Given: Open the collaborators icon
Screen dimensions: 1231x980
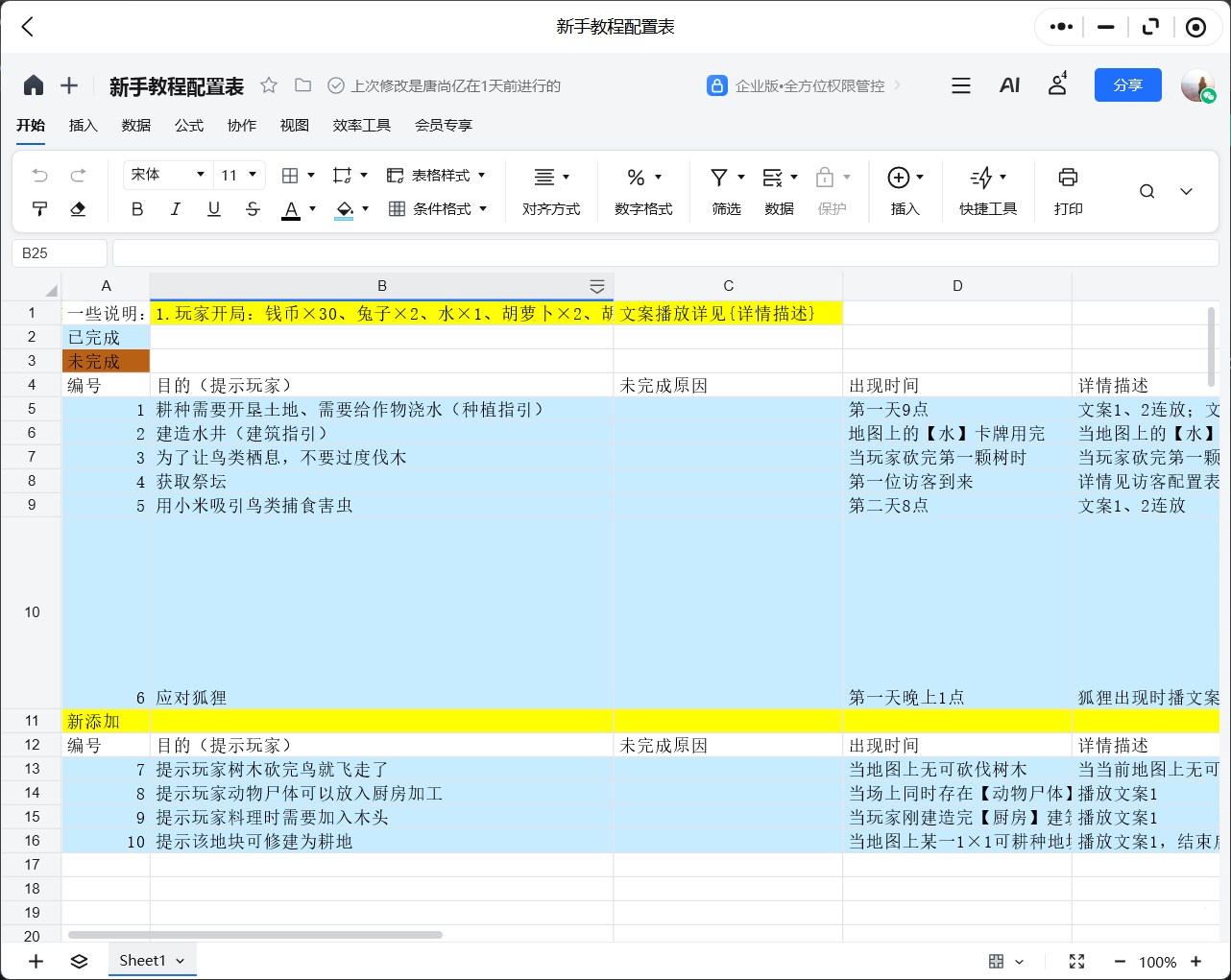Looking at the screenshot, I should [1057, 84].
